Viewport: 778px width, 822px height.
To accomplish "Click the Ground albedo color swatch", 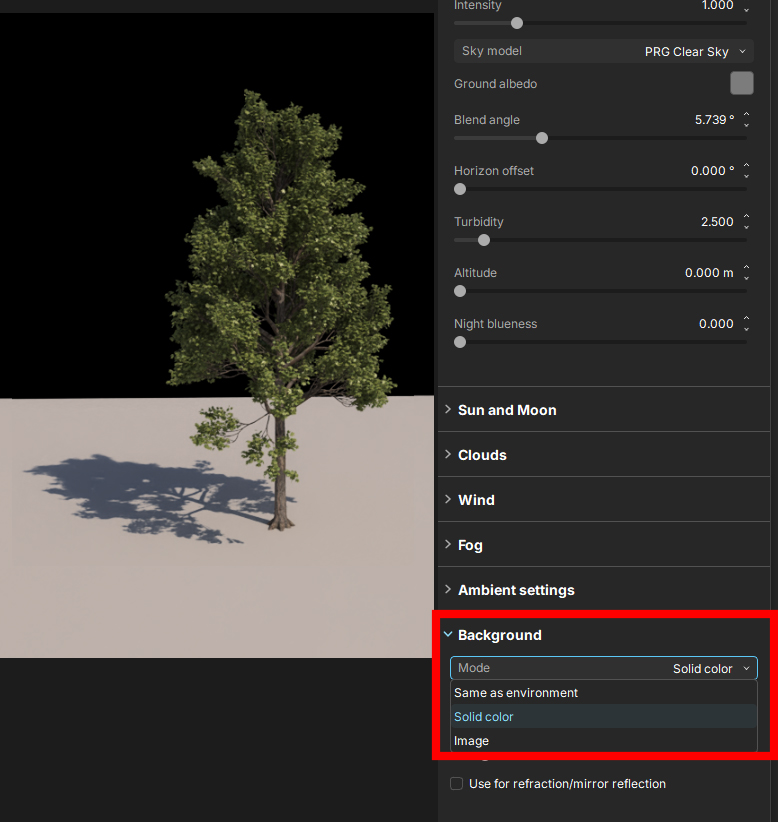I will pos(741,83).
